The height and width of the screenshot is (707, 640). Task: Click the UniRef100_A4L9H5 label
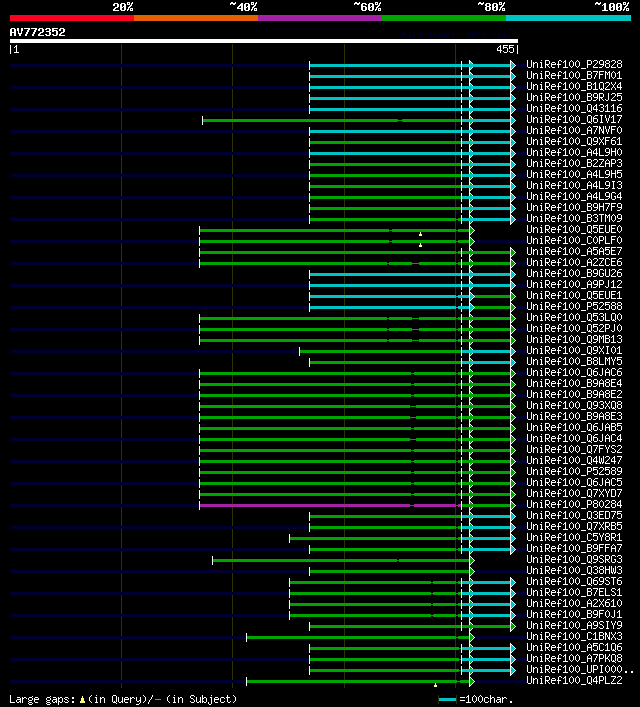pos(574,174)
